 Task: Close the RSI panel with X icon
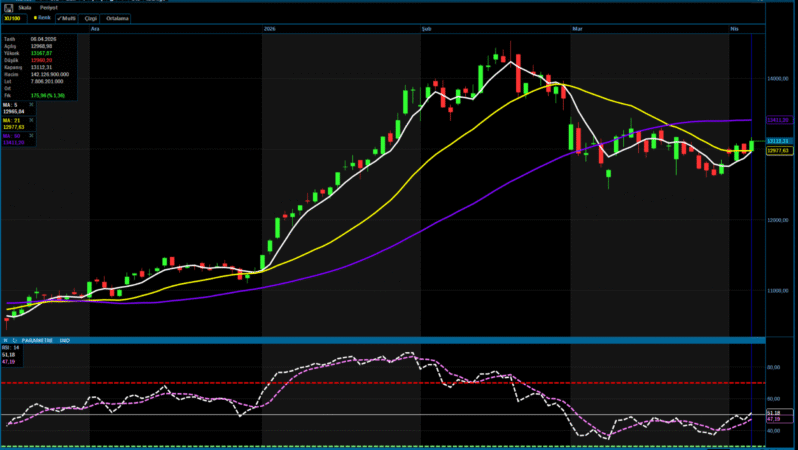pyautogui.click(x=5, y=341)
